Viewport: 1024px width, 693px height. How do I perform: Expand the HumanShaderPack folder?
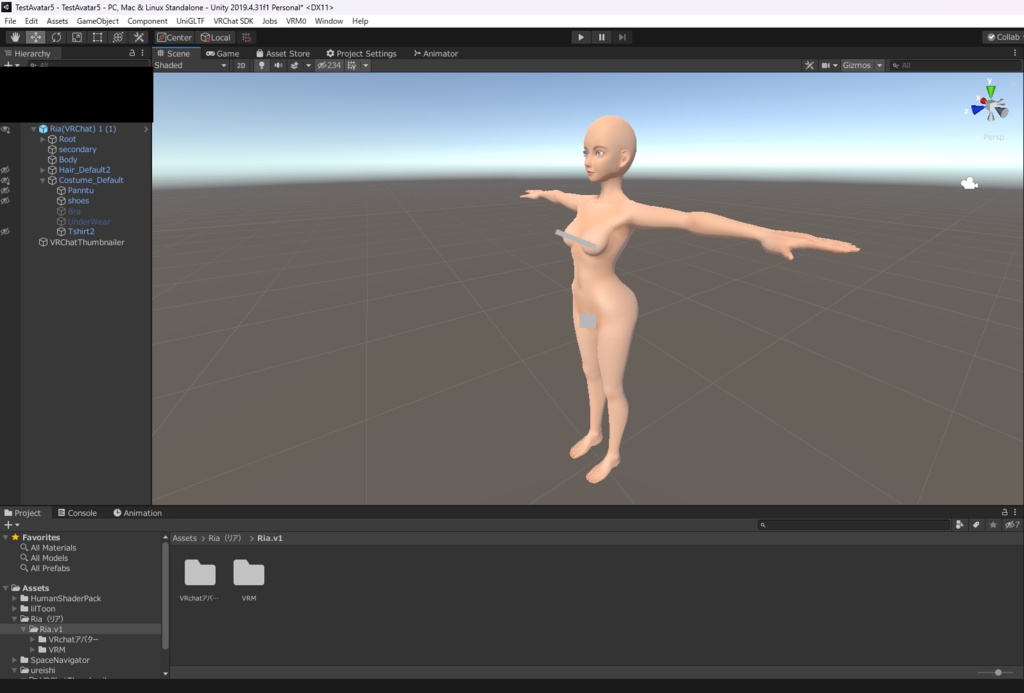(x=14, y=598)
